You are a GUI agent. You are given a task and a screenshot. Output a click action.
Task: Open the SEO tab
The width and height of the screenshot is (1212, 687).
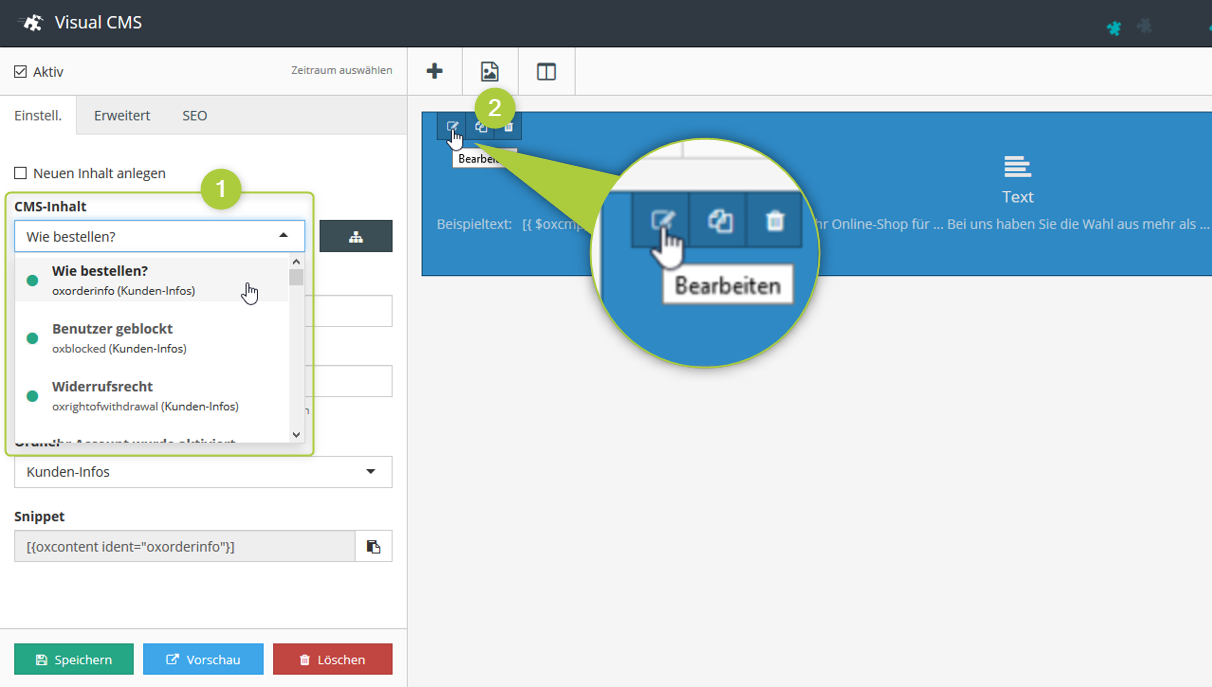[195, 115]
